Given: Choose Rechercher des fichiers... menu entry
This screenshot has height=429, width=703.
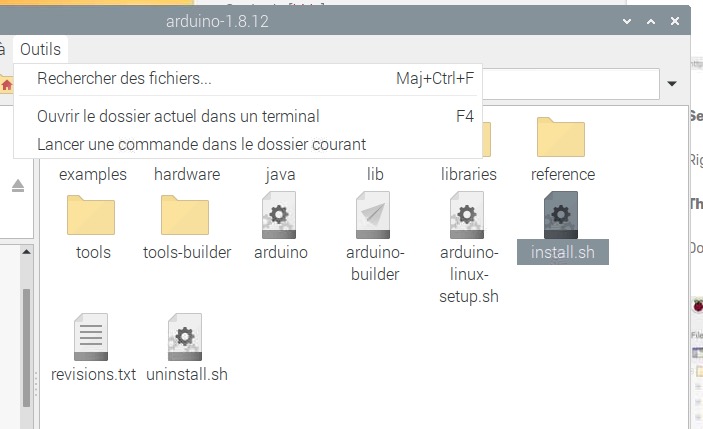Looking at the screenshot, I should click(124, 78).
